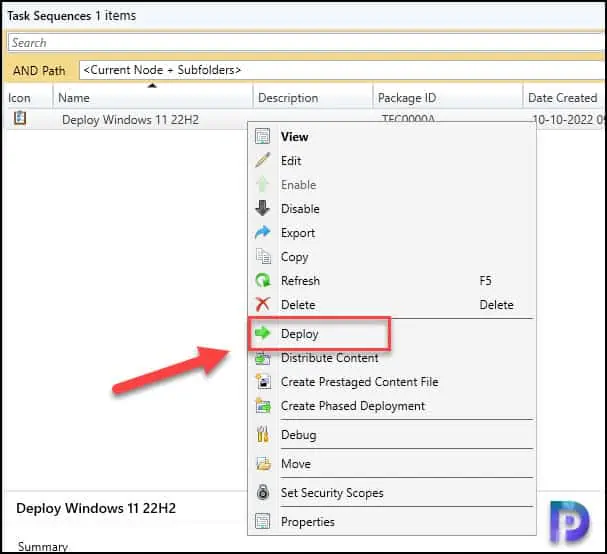This screenshot has height=554, width=607.
Task: Click the Move folder icon
Action: click(264, 463)
